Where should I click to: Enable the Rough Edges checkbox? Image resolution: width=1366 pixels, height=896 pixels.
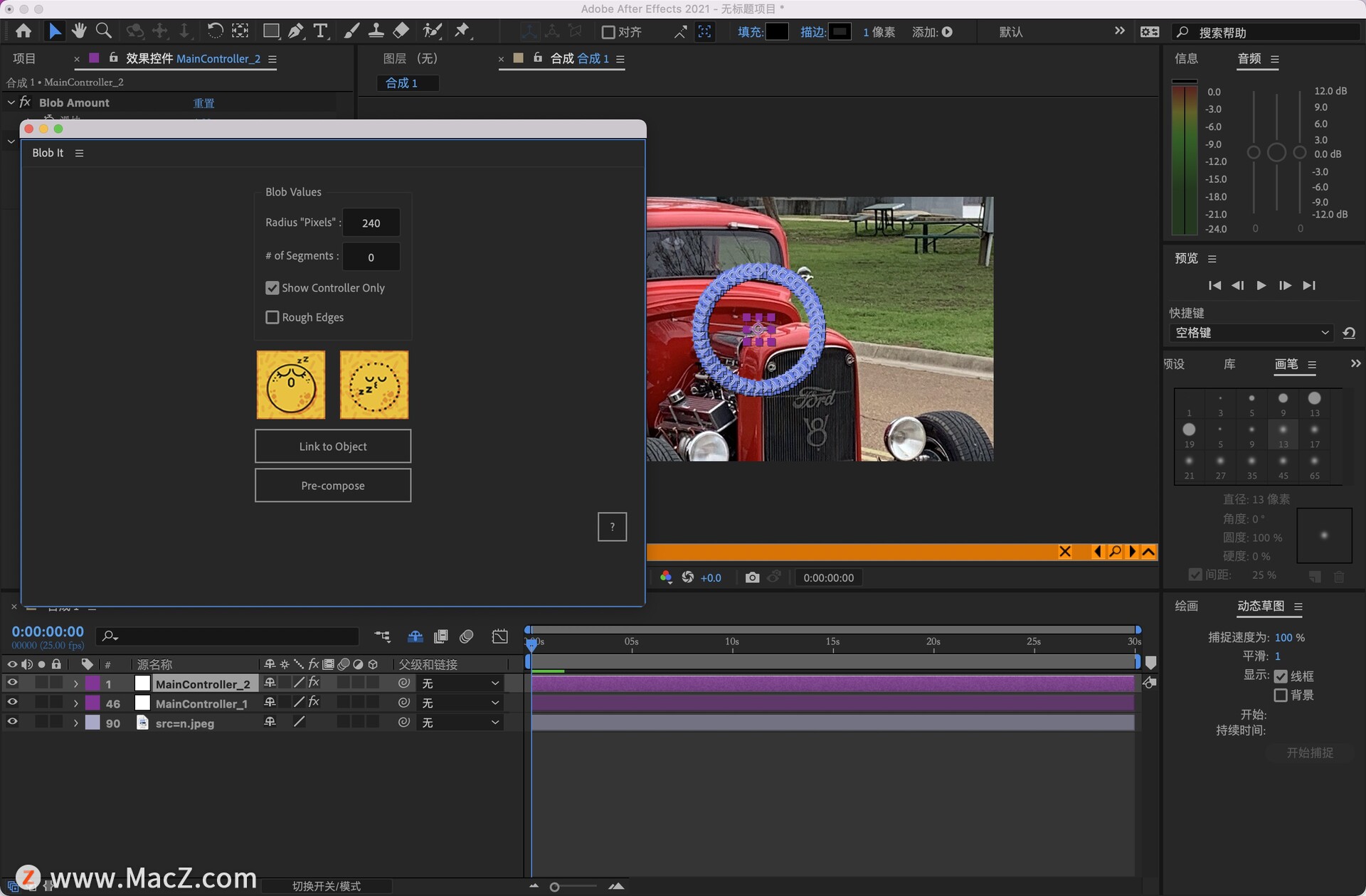tap(272, 317)
